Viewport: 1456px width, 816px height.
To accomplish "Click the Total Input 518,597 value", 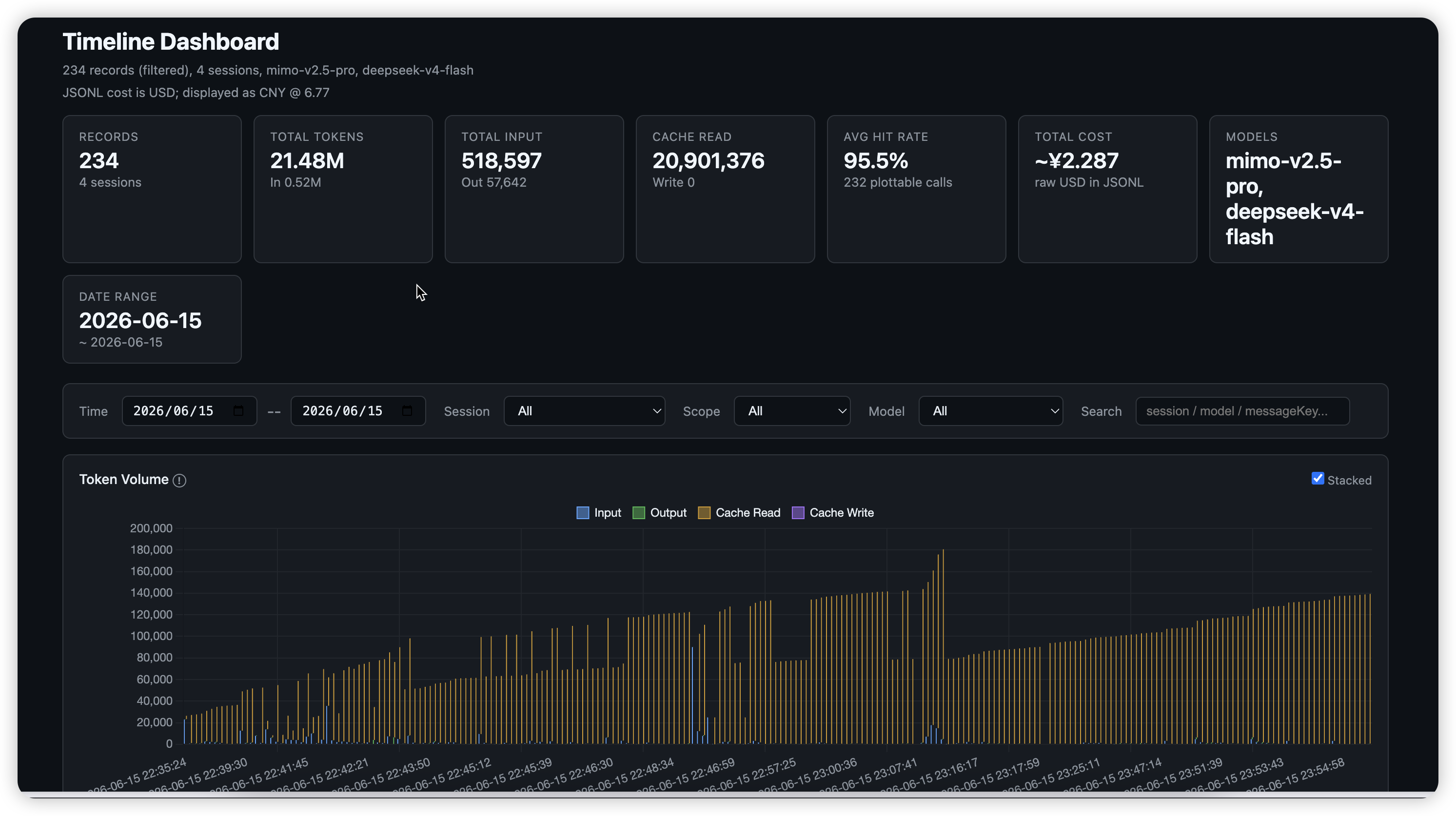I will [501, 161].
